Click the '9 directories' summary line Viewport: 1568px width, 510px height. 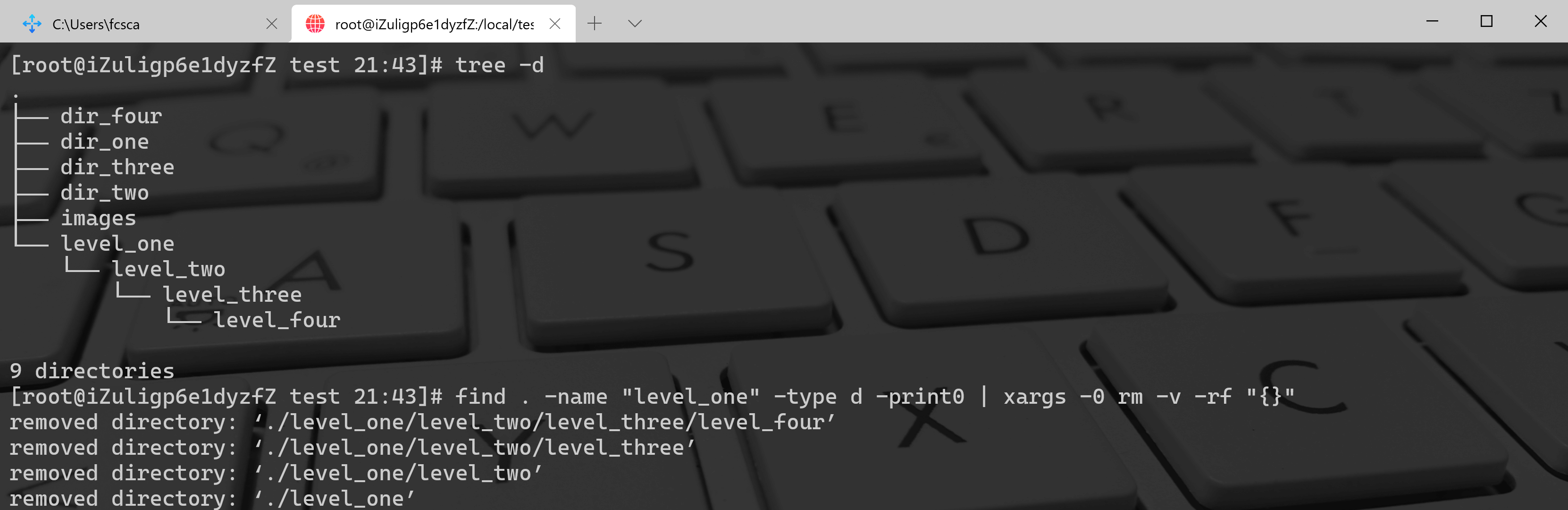92,371
